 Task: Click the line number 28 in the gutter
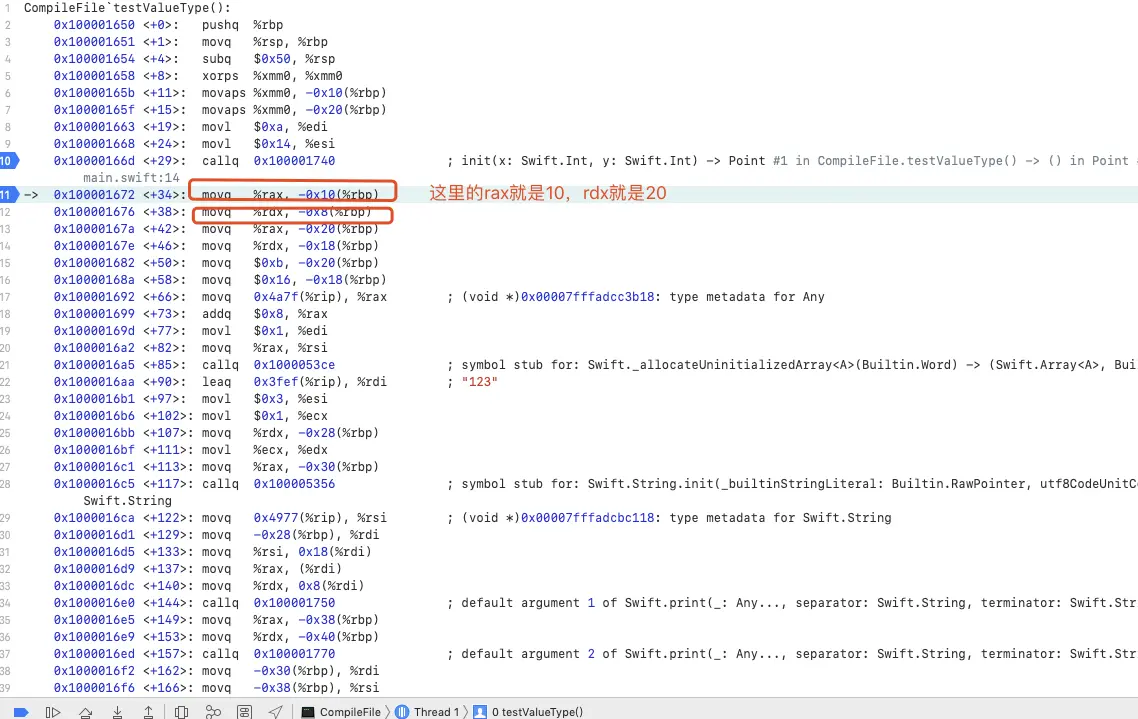(x=6, y=484)
